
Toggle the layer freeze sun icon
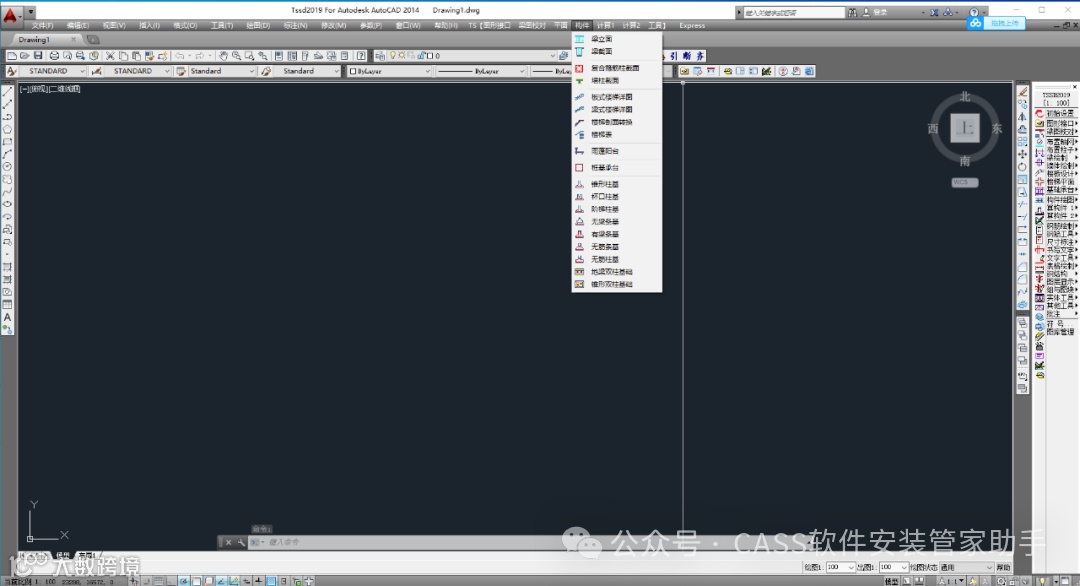coord(402,56)
